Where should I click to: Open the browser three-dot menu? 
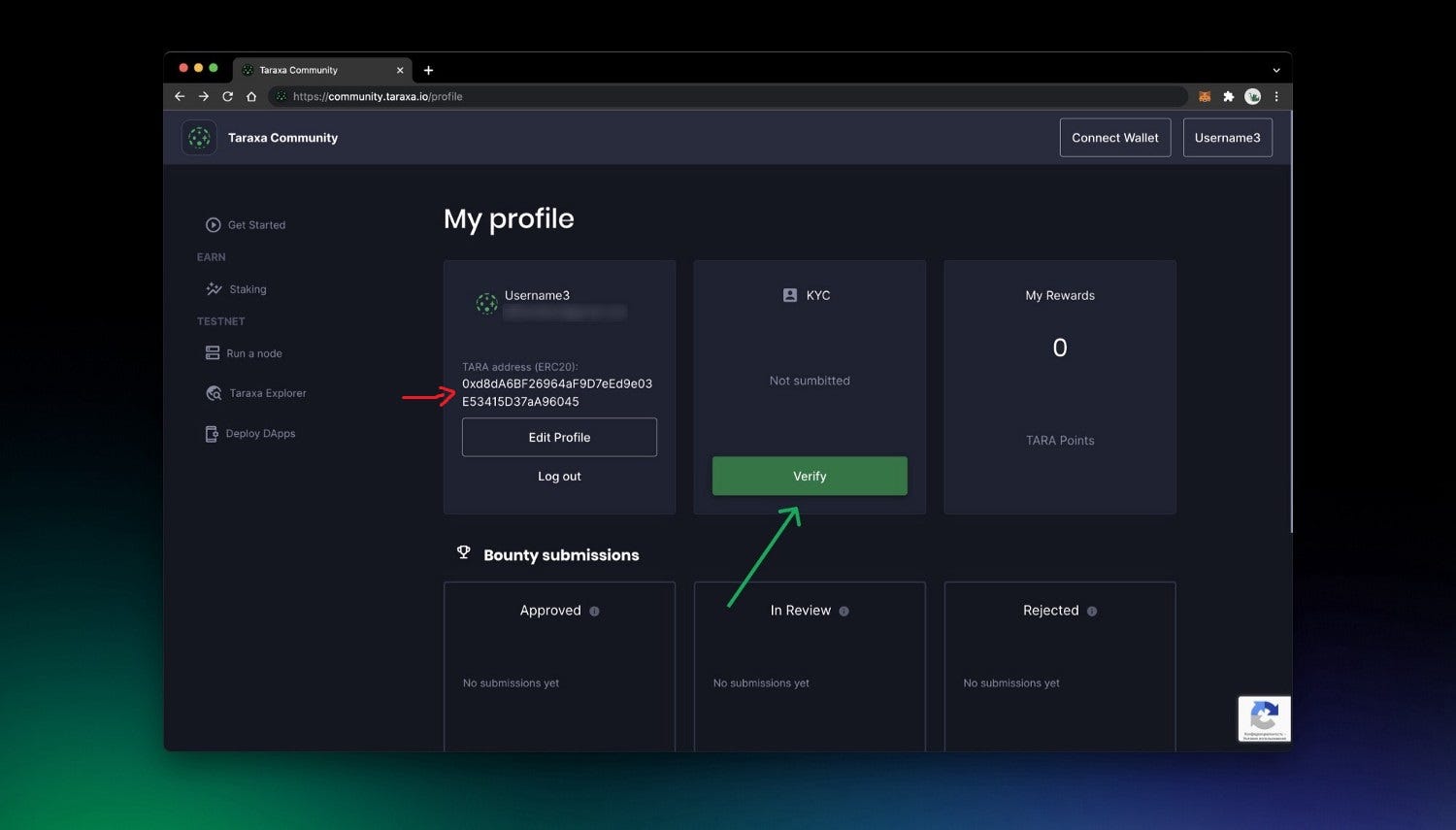[x=1276, y=96]
